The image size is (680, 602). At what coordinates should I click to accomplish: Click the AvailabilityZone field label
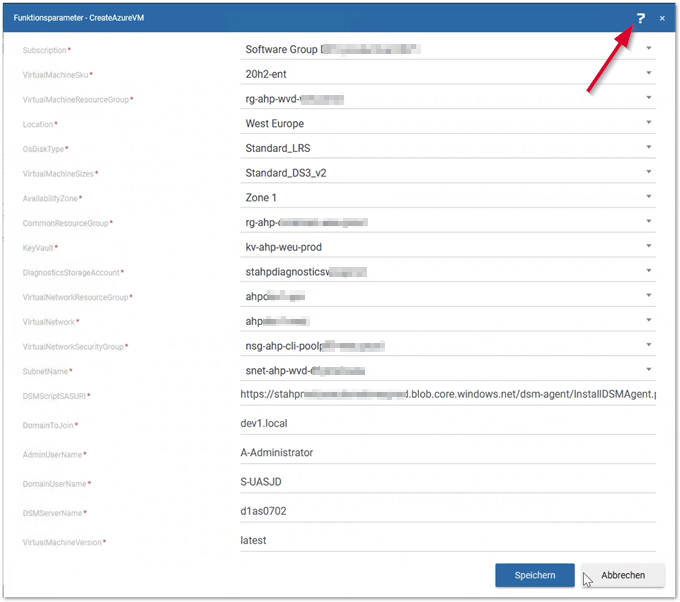tap(50, 199)
